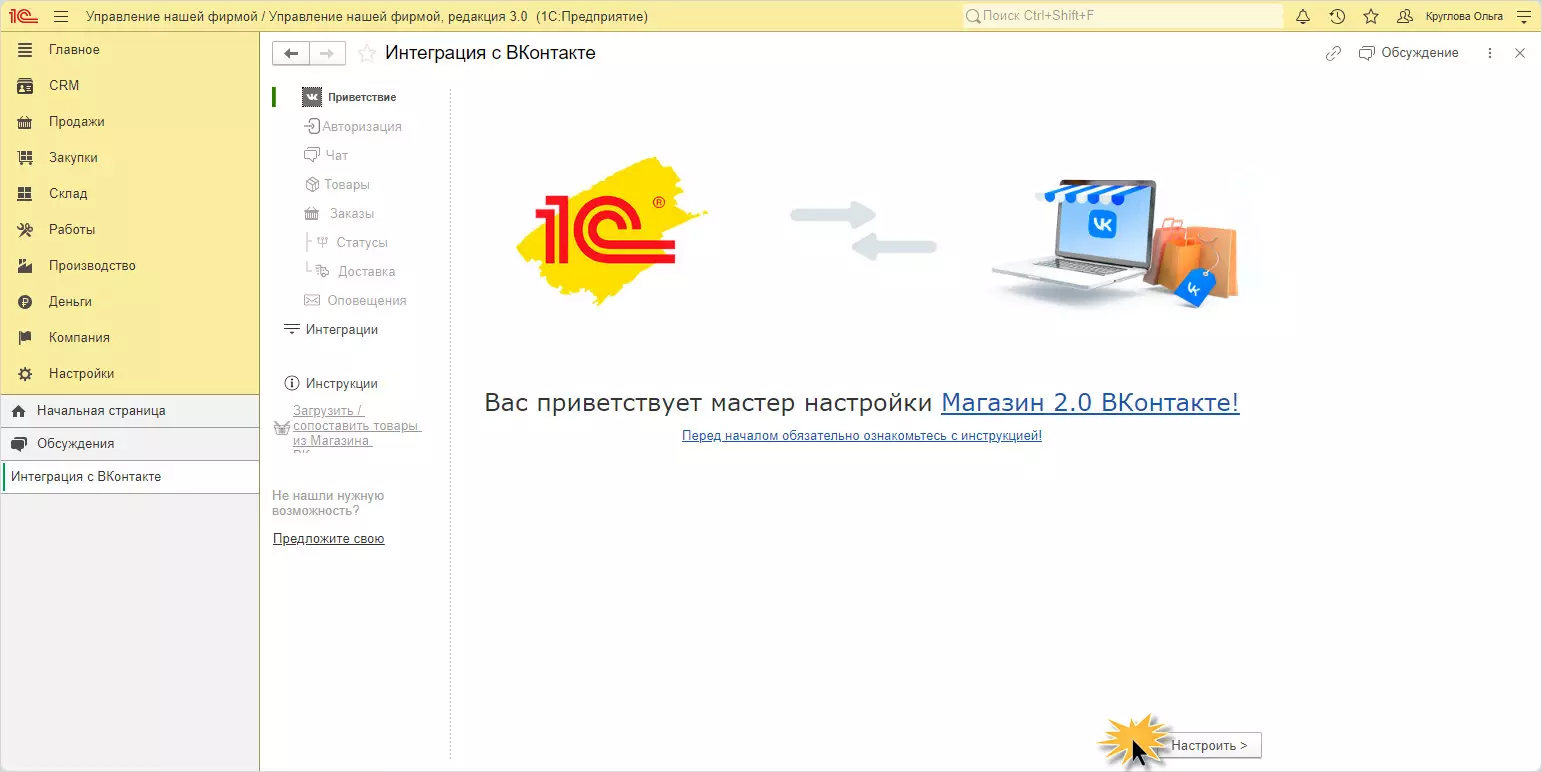Open the Деньги section
Screen dimensions: 1542x772
[130, 302]
